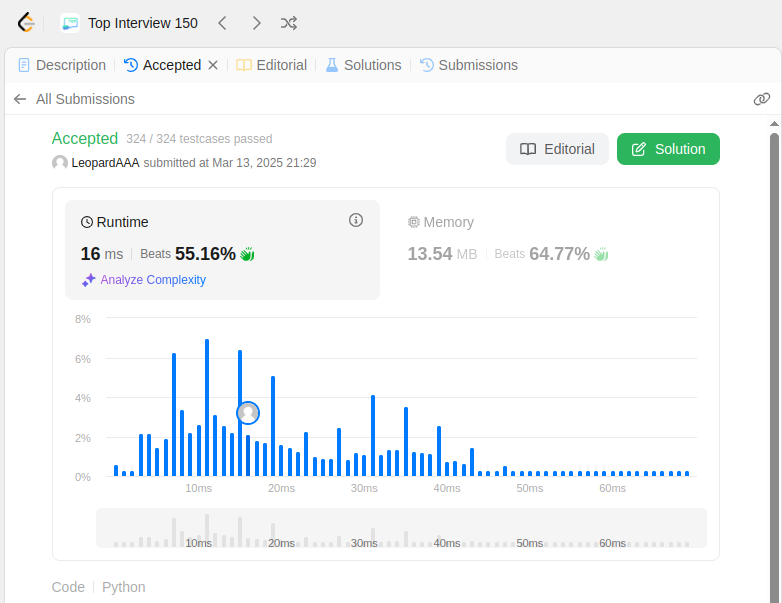Click the green Solution button

[x=668, y=149]
